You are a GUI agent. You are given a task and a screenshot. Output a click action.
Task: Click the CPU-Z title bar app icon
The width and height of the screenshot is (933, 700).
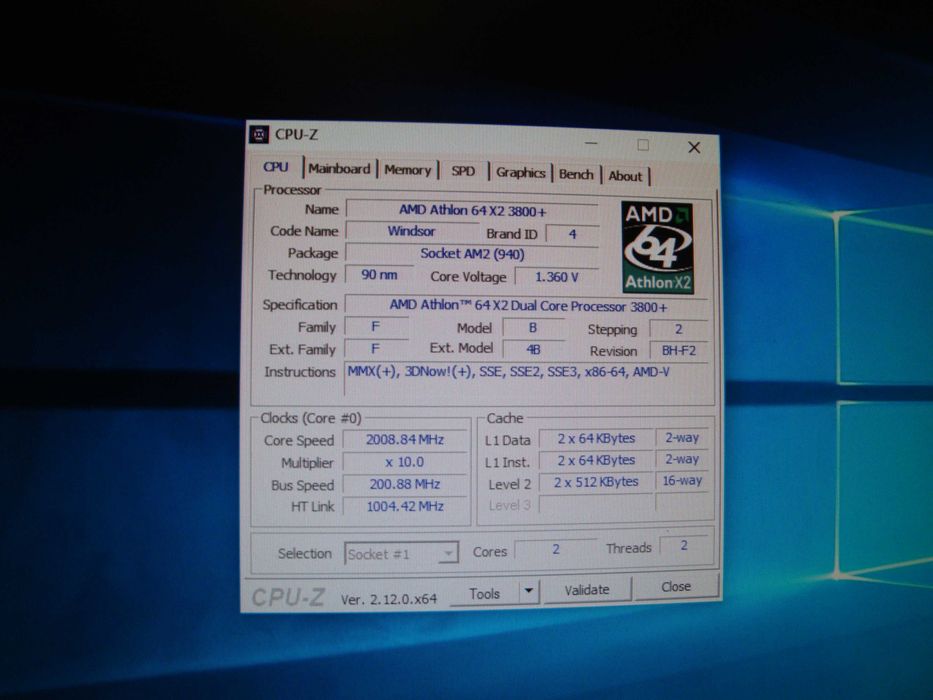point(259,135)
